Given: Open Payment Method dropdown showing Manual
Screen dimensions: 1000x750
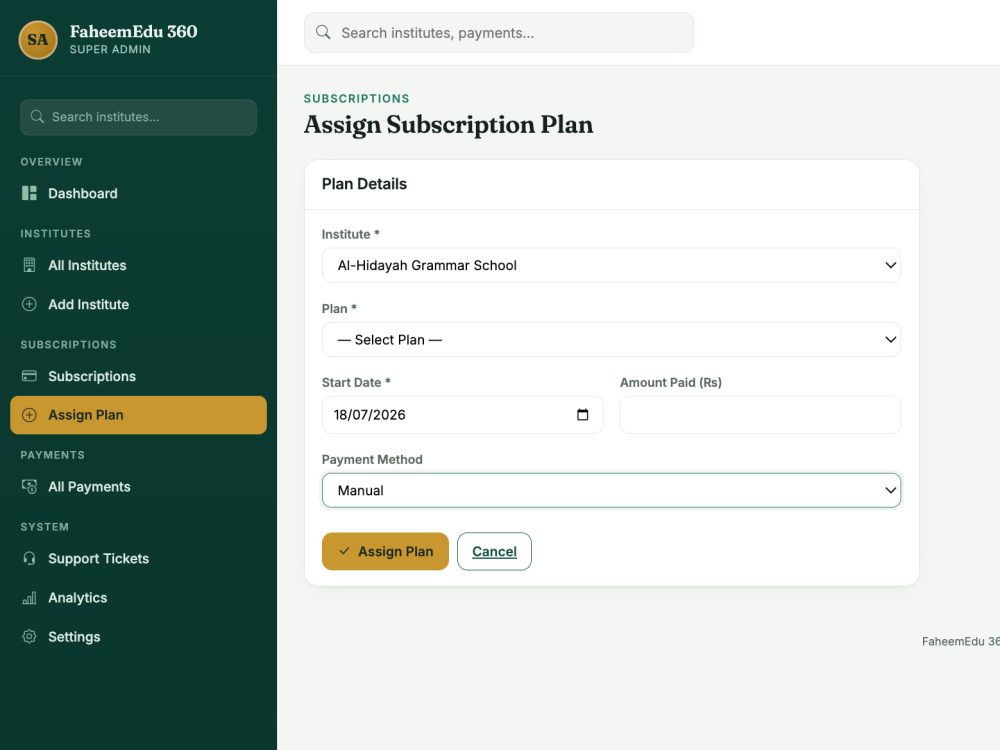Looking at the screenshot, I should [x=611, y=490].
